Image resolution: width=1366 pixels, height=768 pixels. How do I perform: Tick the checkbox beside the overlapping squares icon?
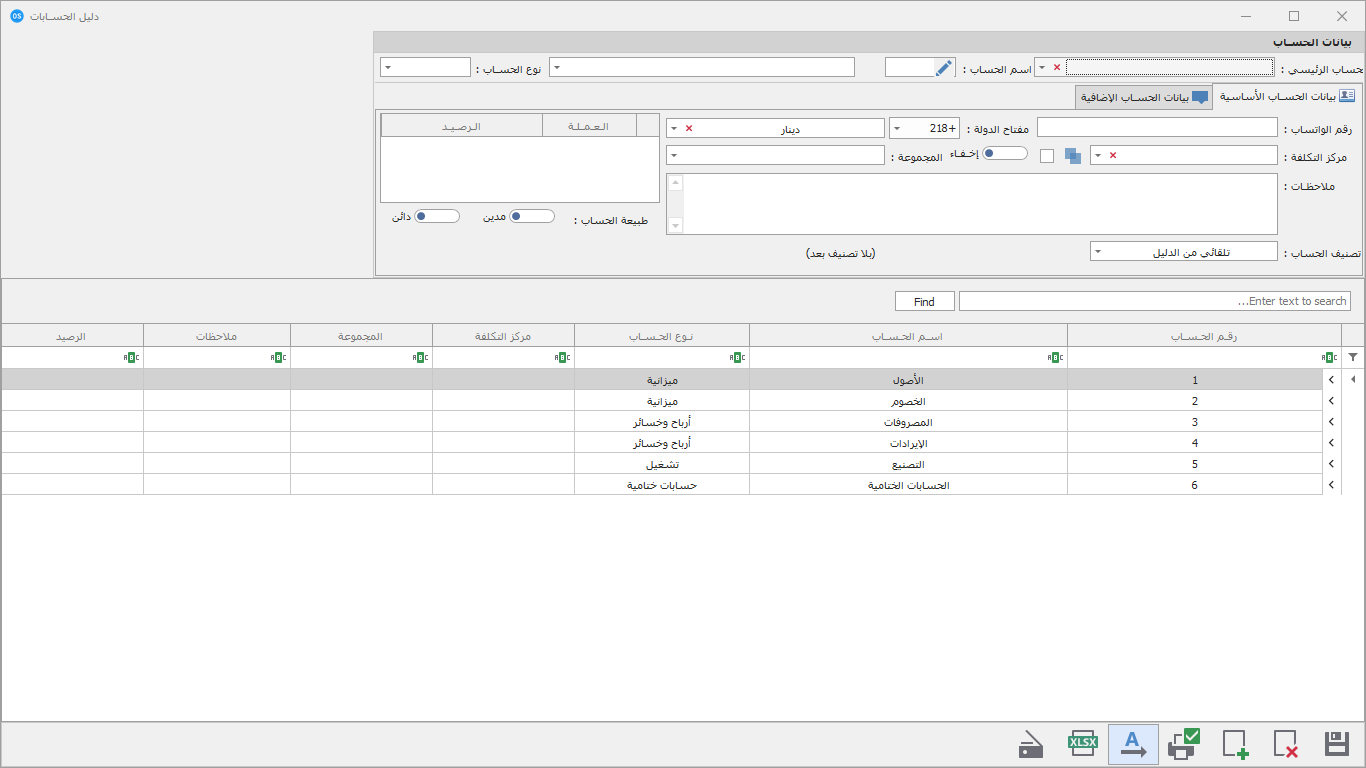click(1047, 156)
